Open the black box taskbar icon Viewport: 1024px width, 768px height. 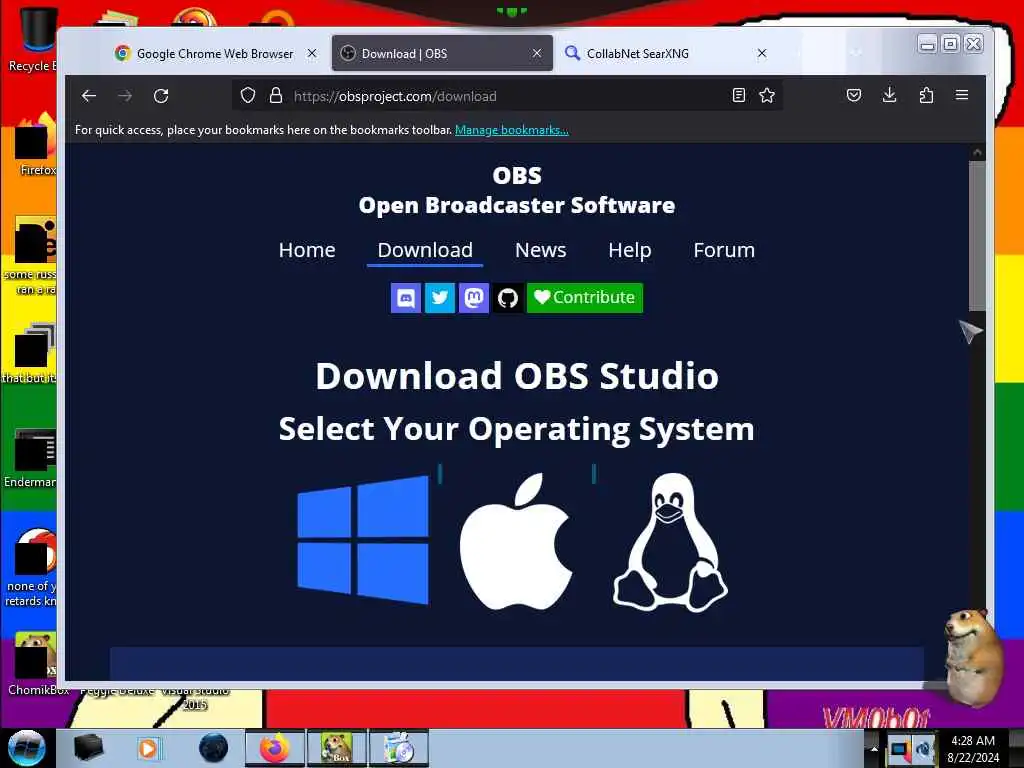pyautogui.click(x=88, y=748)
